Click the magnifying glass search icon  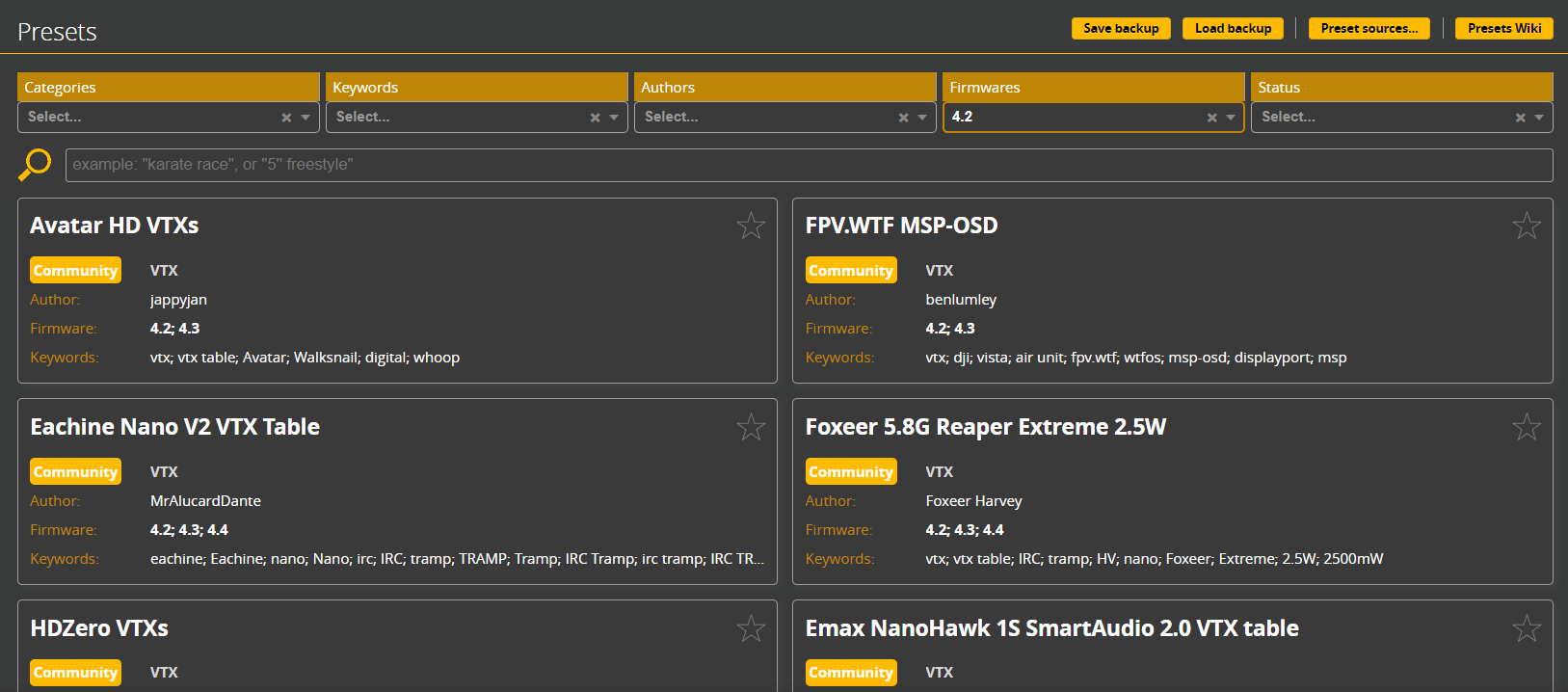click(x=35, y=164)
